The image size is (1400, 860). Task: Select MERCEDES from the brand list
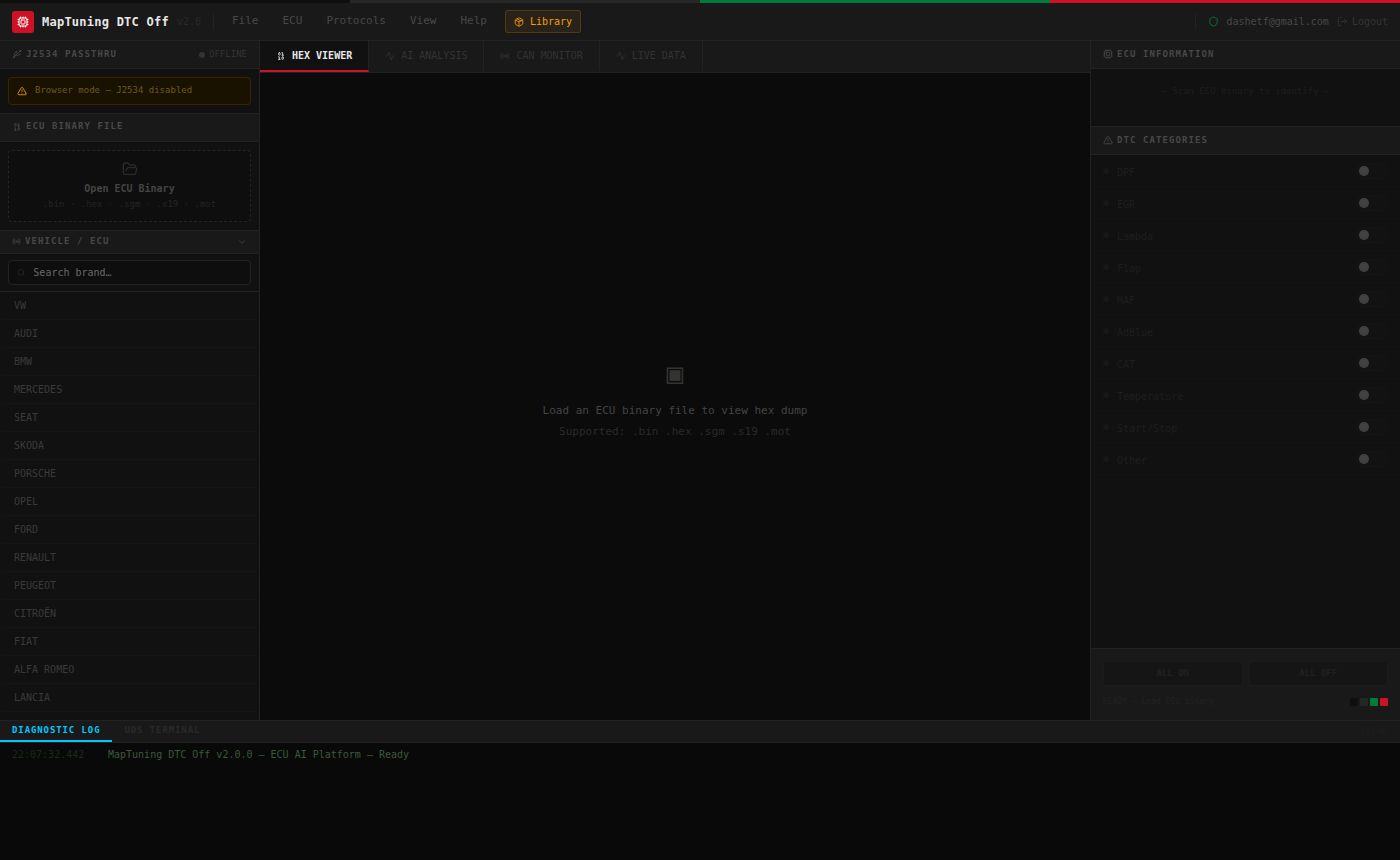click(x=129, y=390)
